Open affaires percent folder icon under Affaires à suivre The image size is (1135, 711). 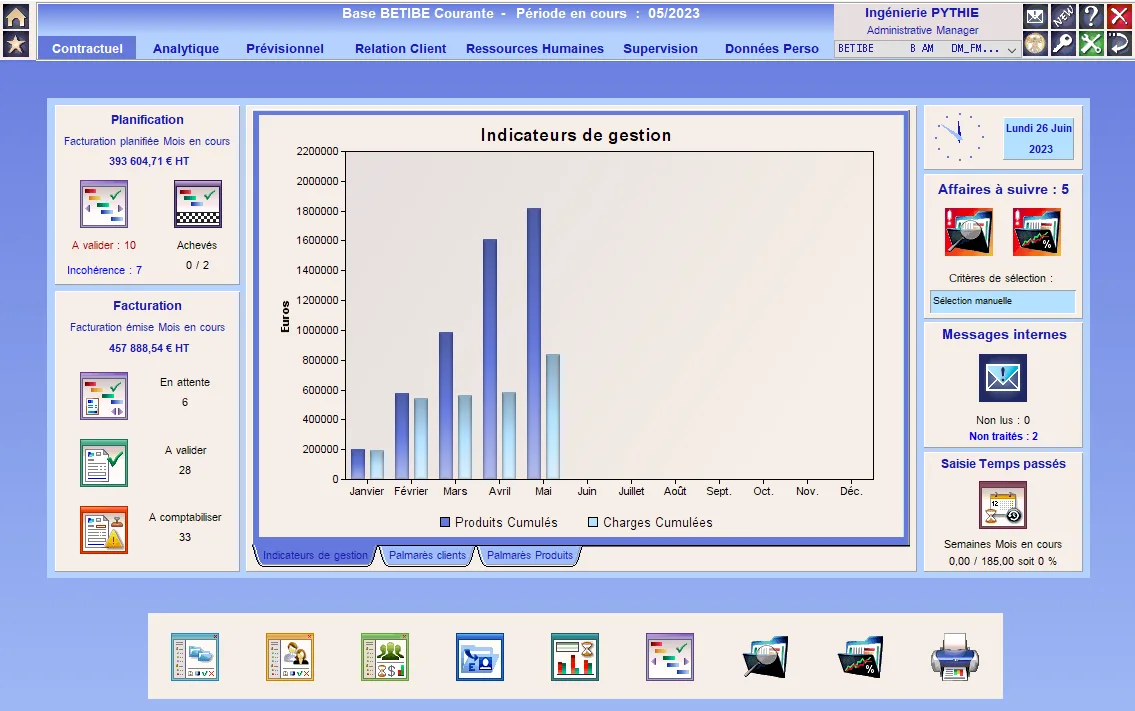coord(1037,232)
